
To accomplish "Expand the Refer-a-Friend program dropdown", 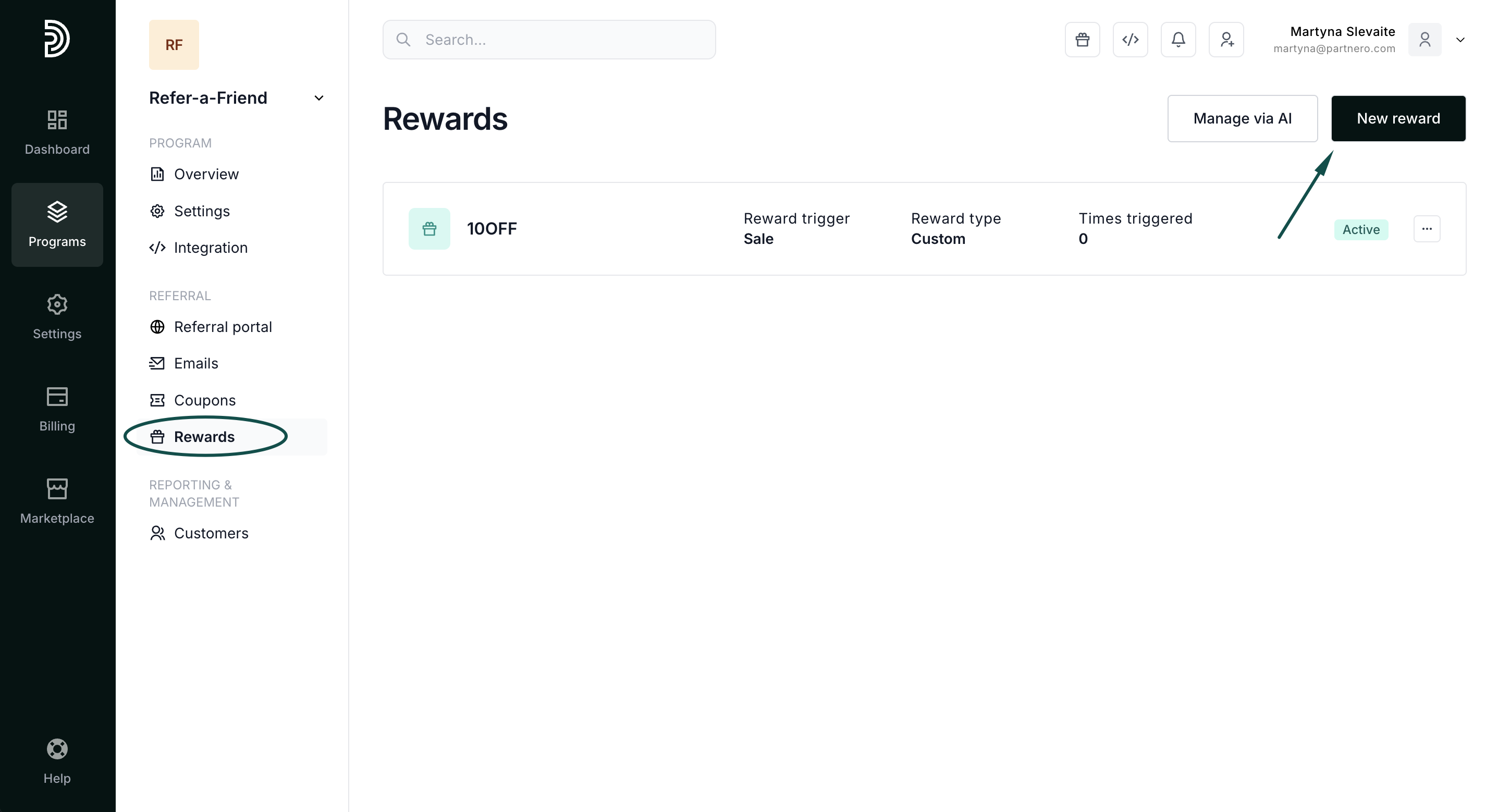I will click(x=318, y=97).
